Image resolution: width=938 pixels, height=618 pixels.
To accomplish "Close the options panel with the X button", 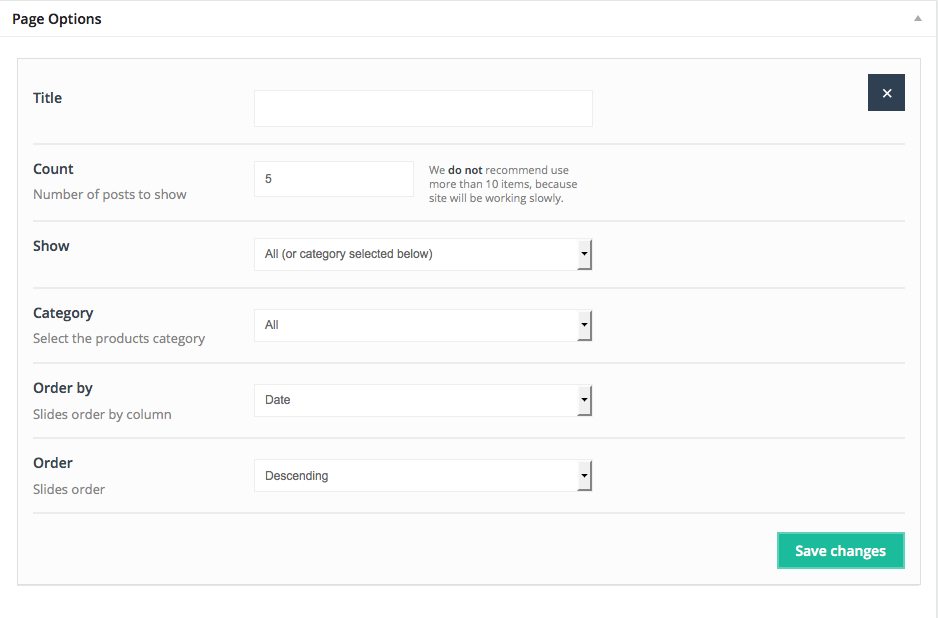I will (886, 93).
